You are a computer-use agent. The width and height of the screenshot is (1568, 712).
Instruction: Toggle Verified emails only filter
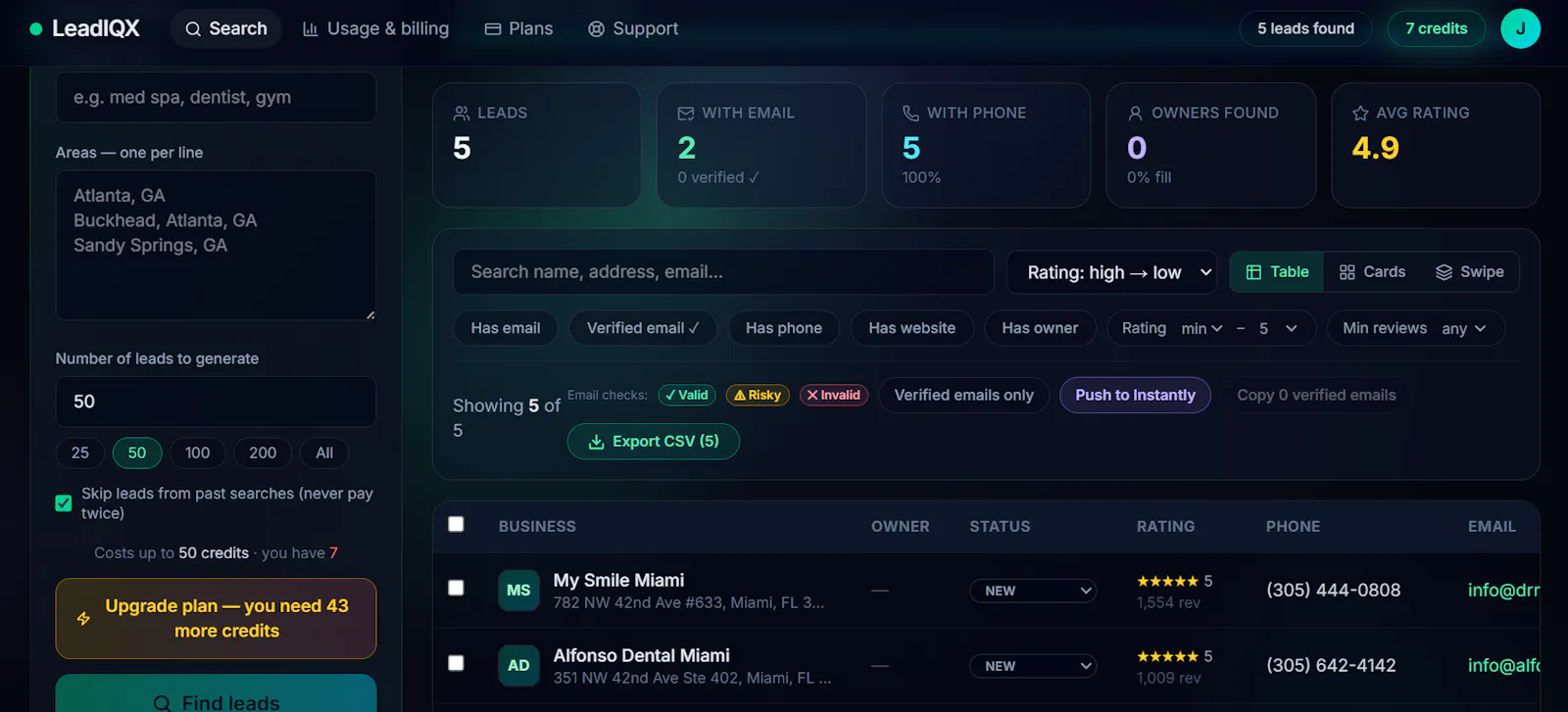point(963,395)
